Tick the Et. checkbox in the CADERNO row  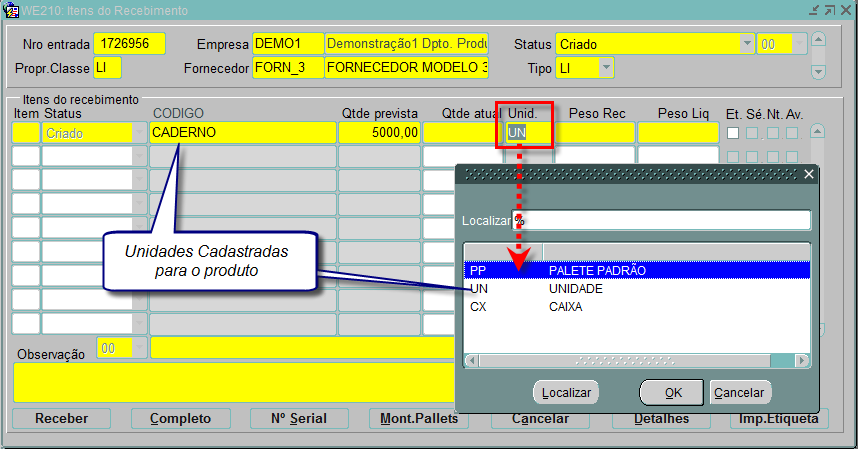point(733,133)
